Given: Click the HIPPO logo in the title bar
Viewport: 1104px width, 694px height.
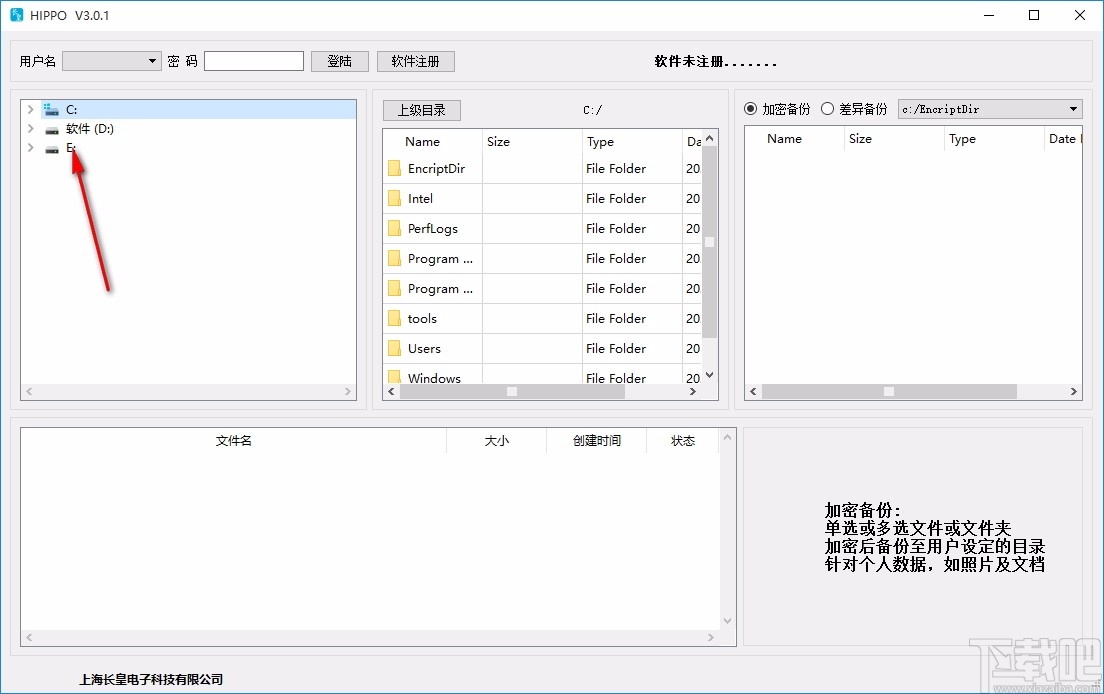Looking at the screenshot, I should [14, 15].
